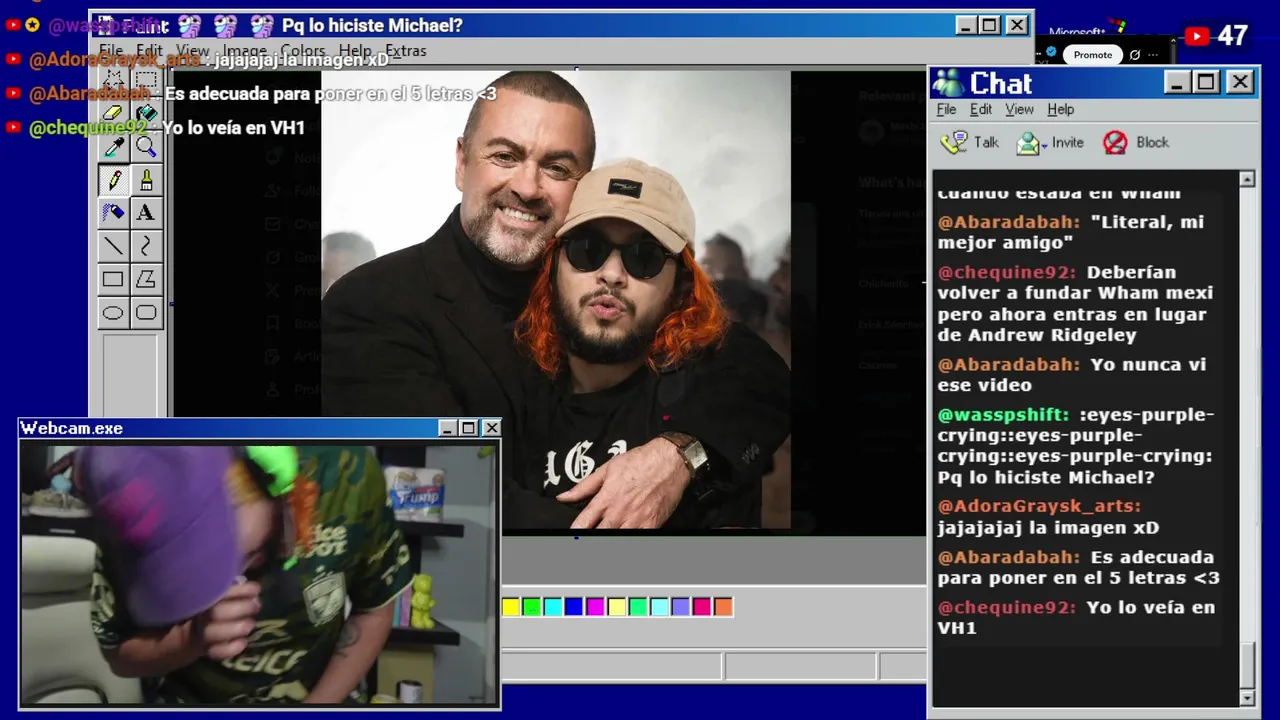This screenshot has width=1280, height=720.
Task: Click the photo on the Paint canvas
Action: 555,299
